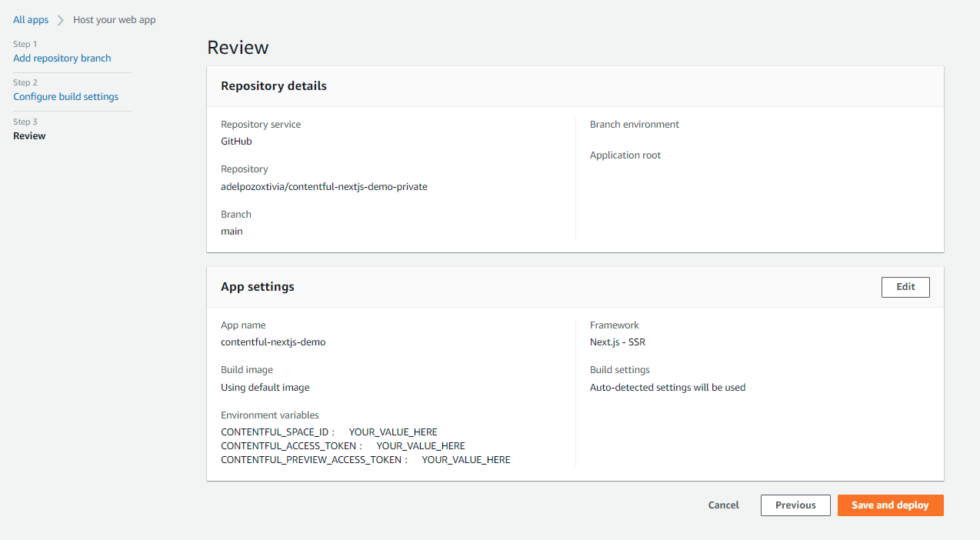Click the breadcrumb chevron separator after All apps
The width and height of the screenshot is (980, 540).
(60, 20)
